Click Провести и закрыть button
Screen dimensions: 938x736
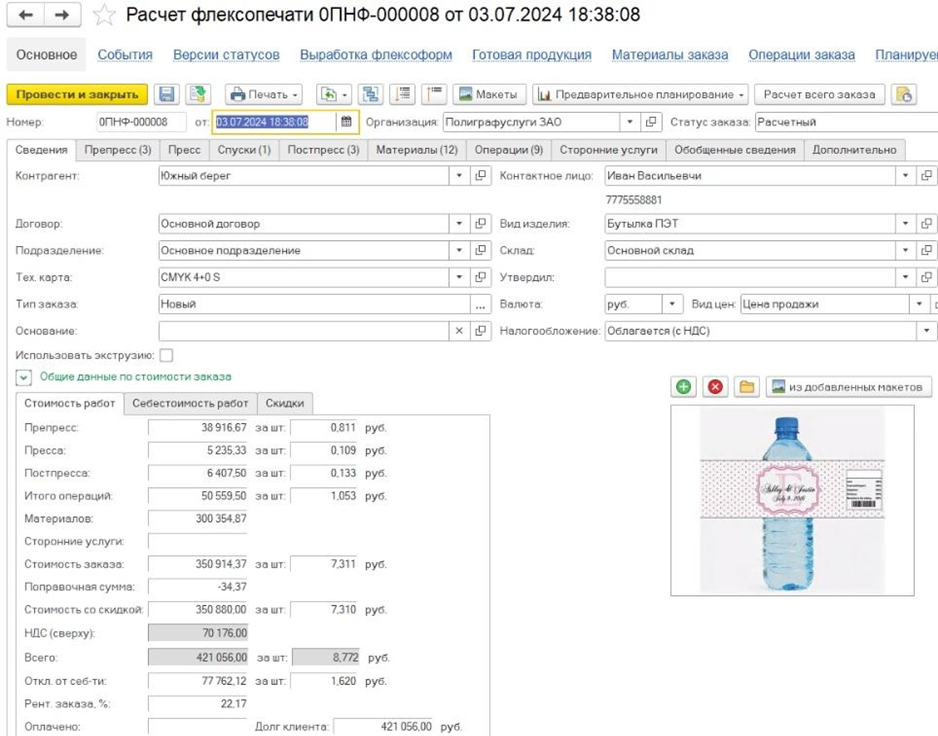pos(77,94)
